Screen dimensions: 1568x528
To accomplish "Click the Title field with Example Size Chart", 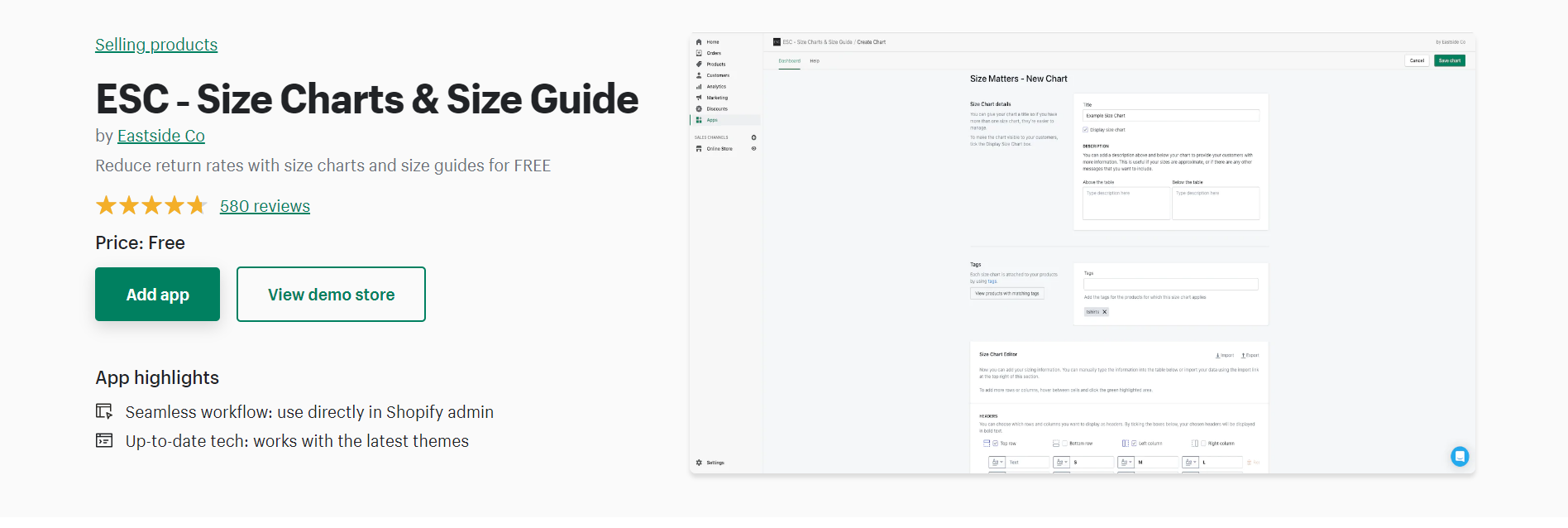I will tap(1170, 116).
